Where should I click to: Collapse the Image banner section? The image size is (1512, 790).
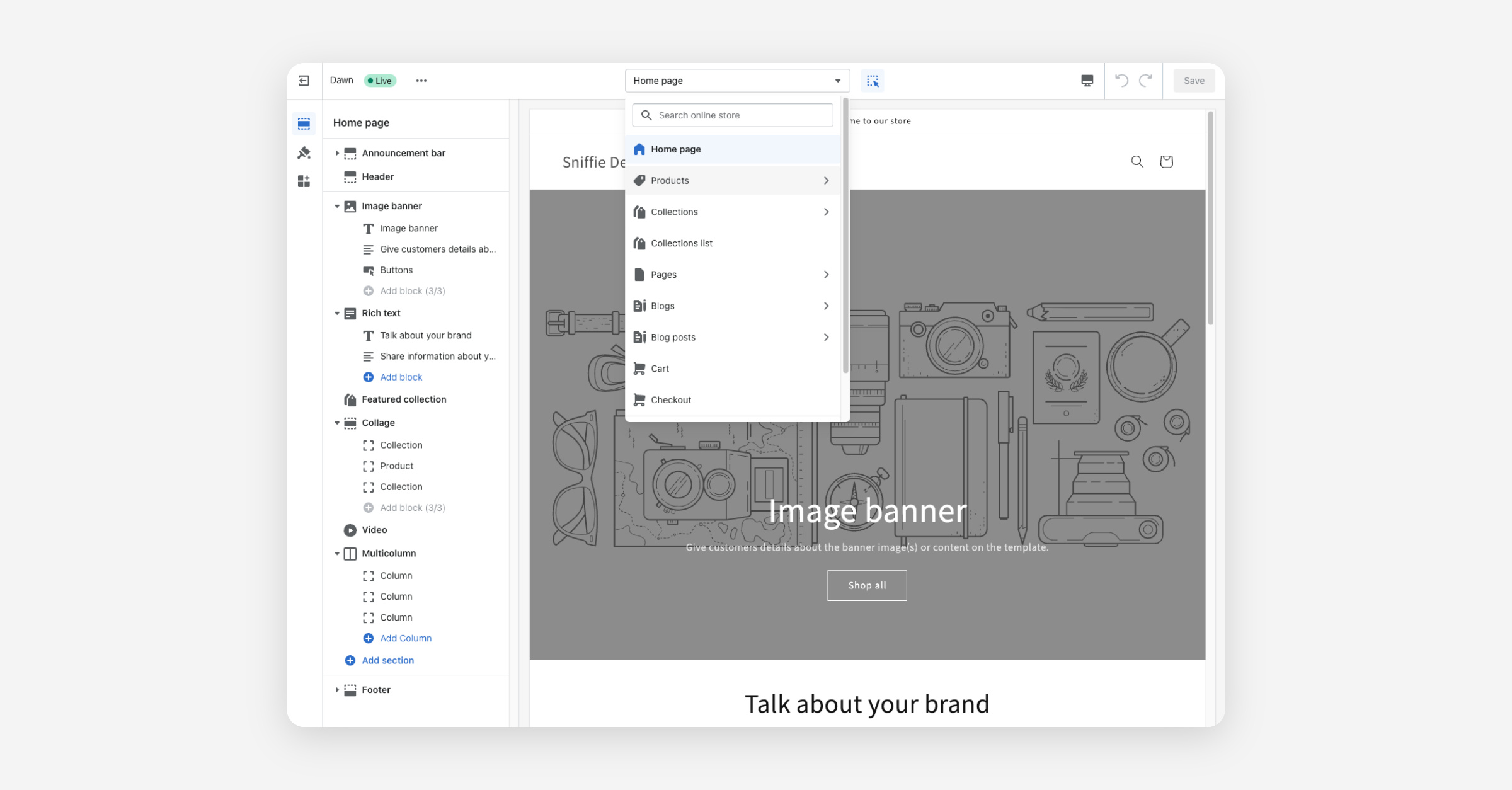click(x=337, y=206)
